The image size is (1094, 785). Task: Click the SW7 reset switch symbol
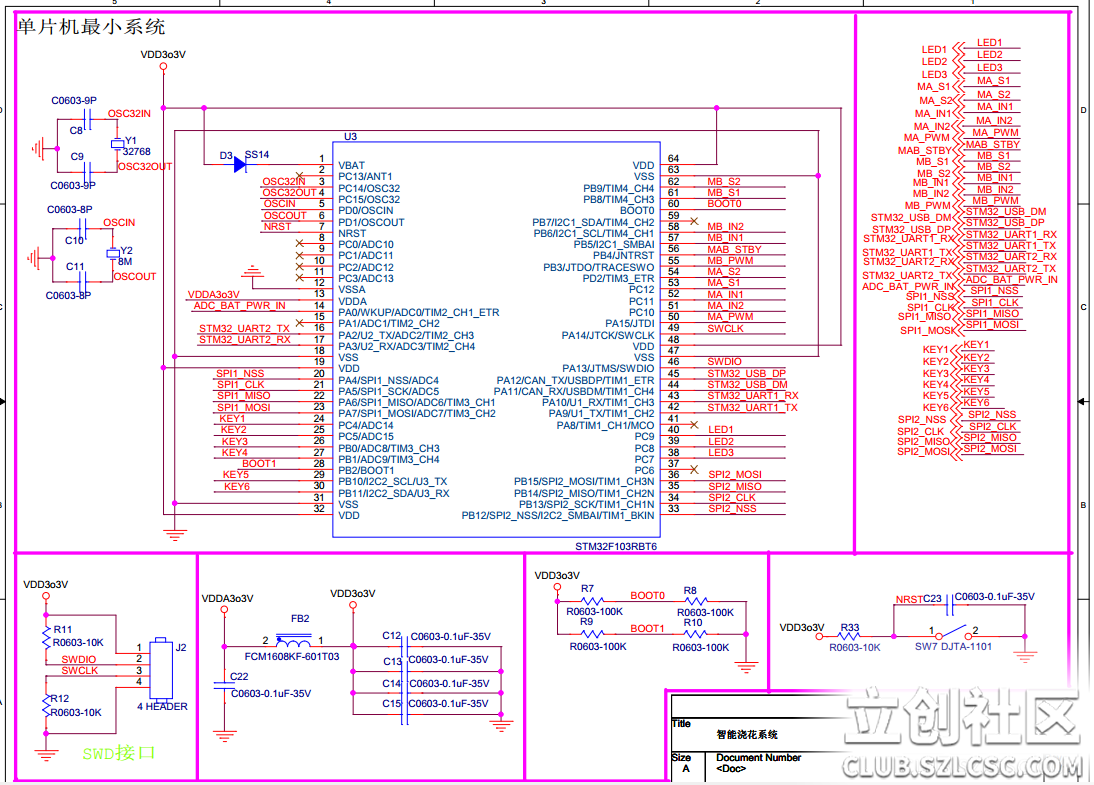coord(954,633)
